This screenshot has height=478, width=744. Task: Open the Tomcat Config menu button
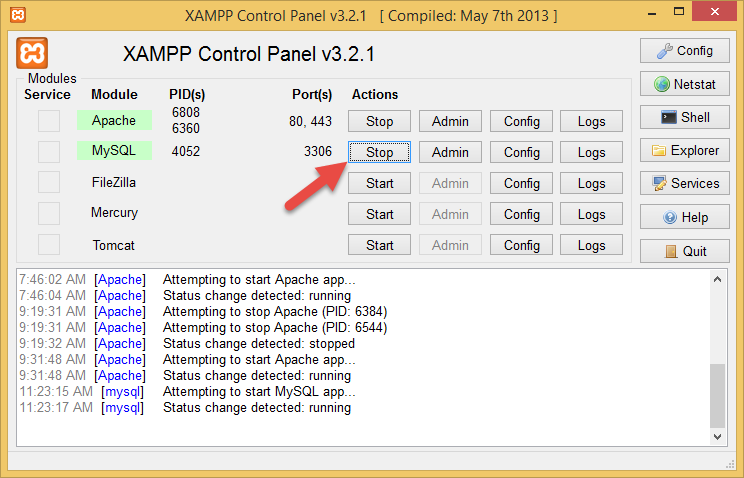click(521, 245)
